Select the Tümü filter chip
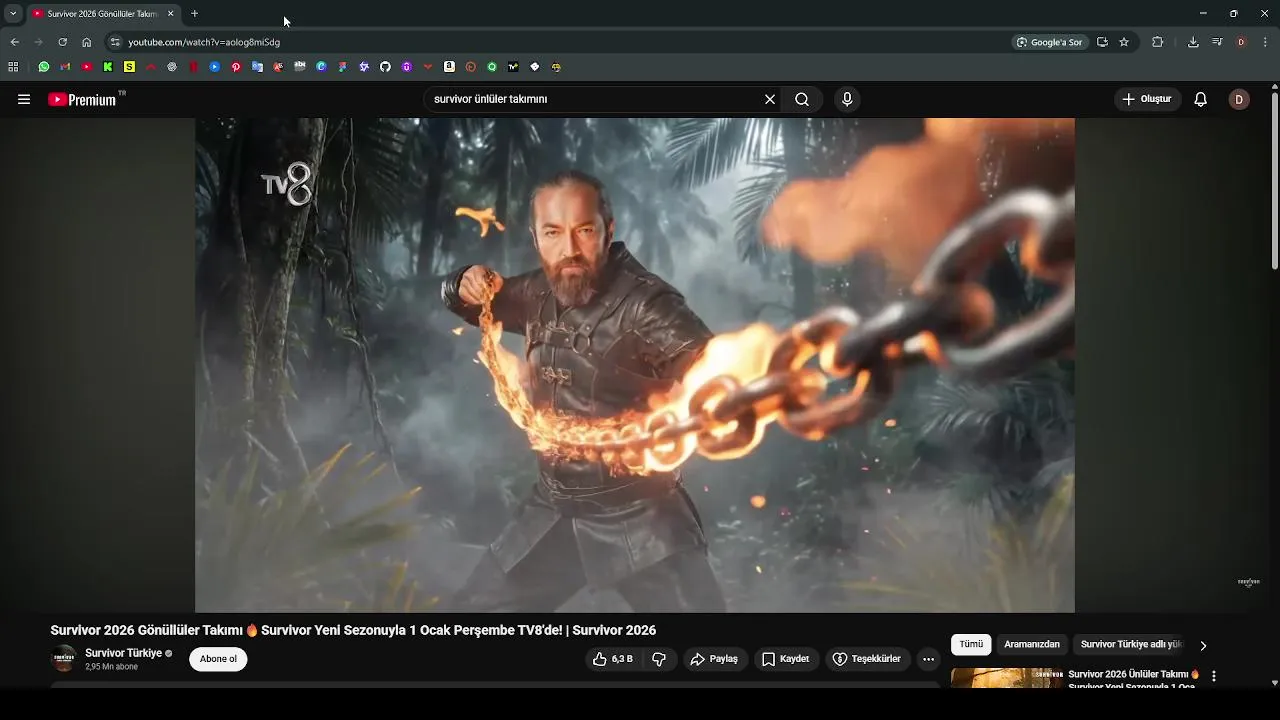Viewport: 1280px width, 720px height. click(x=971, y=645)
